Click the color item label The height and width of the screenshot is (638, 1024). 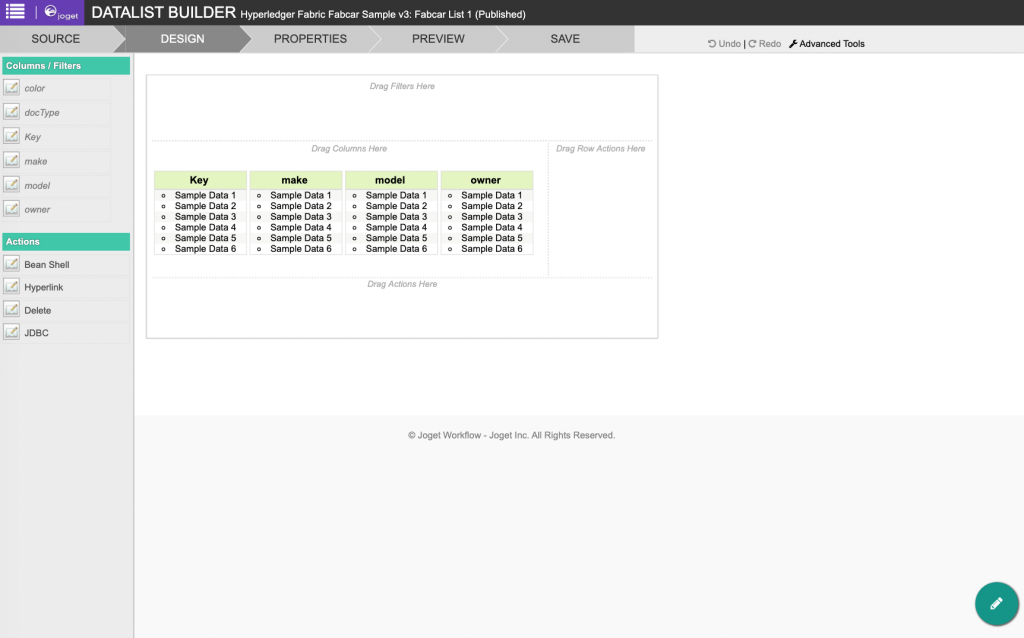(35, 88)
